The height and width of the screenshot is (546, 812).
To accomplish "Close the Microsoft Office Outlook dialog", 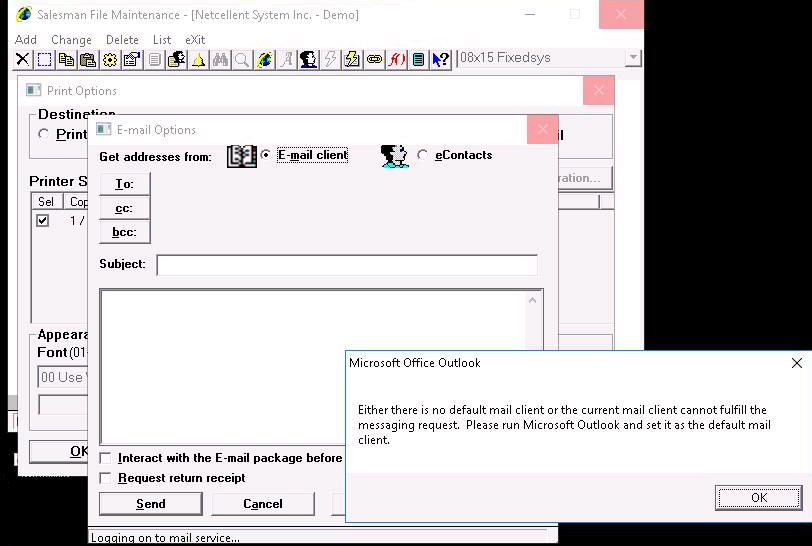I will coord(797,363).
